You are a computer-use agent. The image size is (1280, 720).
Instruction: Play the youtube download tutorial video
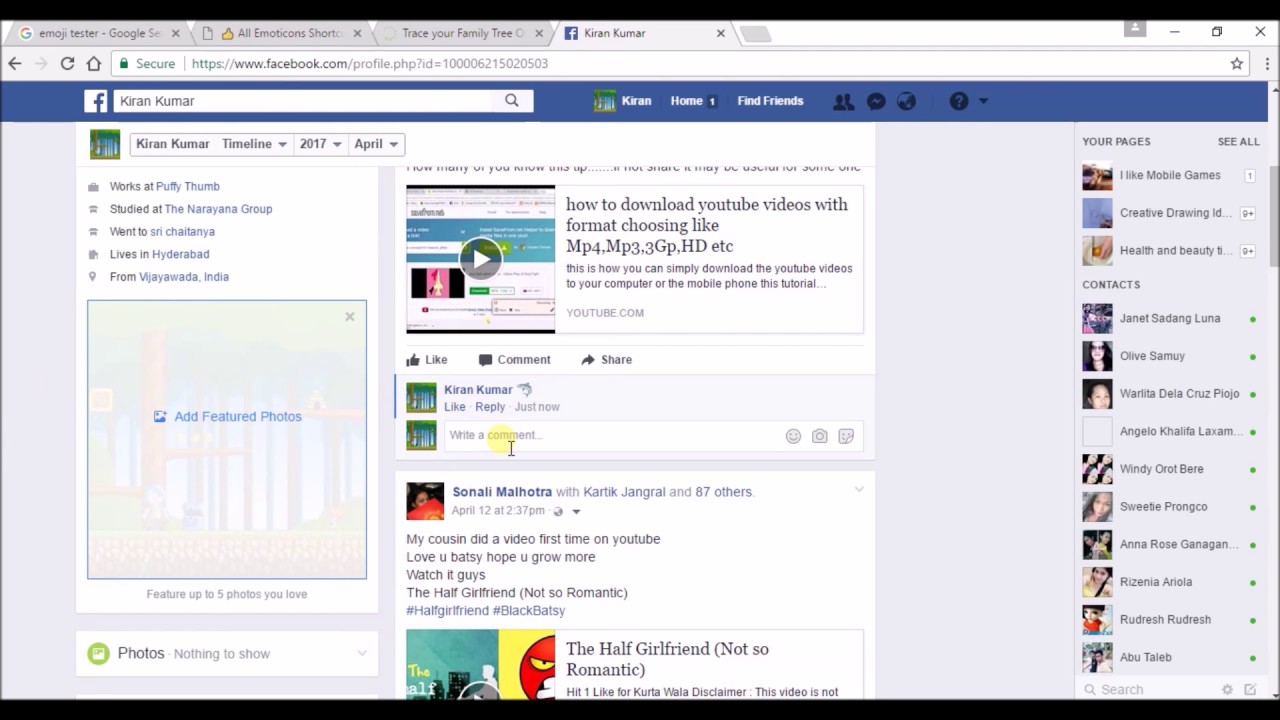coord(480,258)
